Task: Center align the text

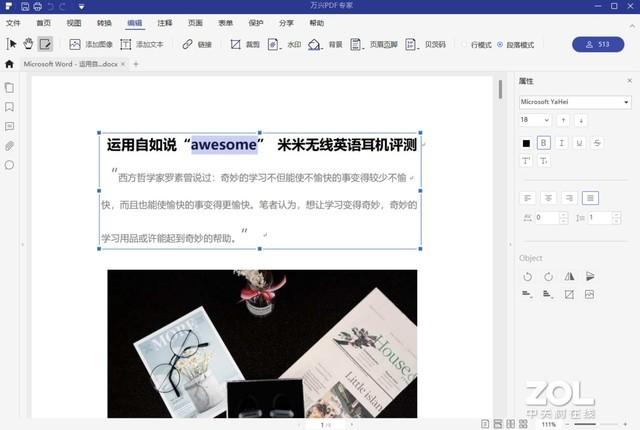Action: pos(548,198)
